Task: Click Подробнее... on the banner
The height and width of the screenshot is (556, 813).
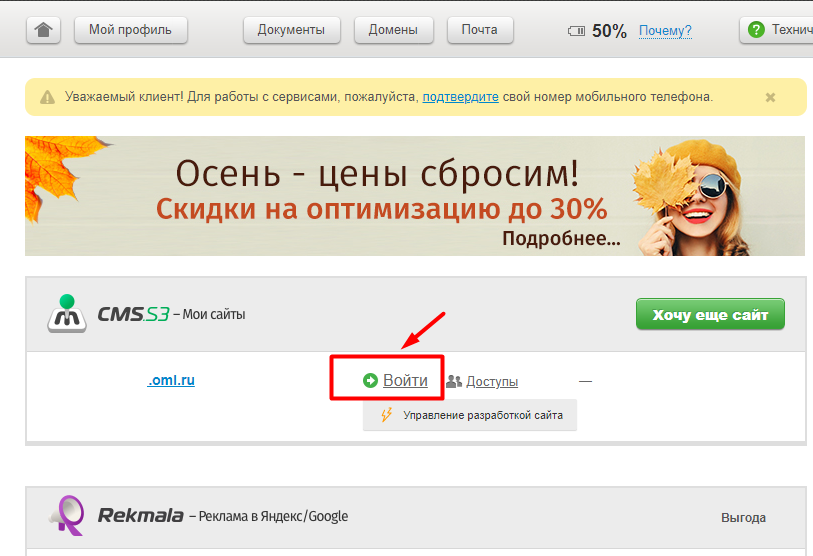Action: (561, 239)
